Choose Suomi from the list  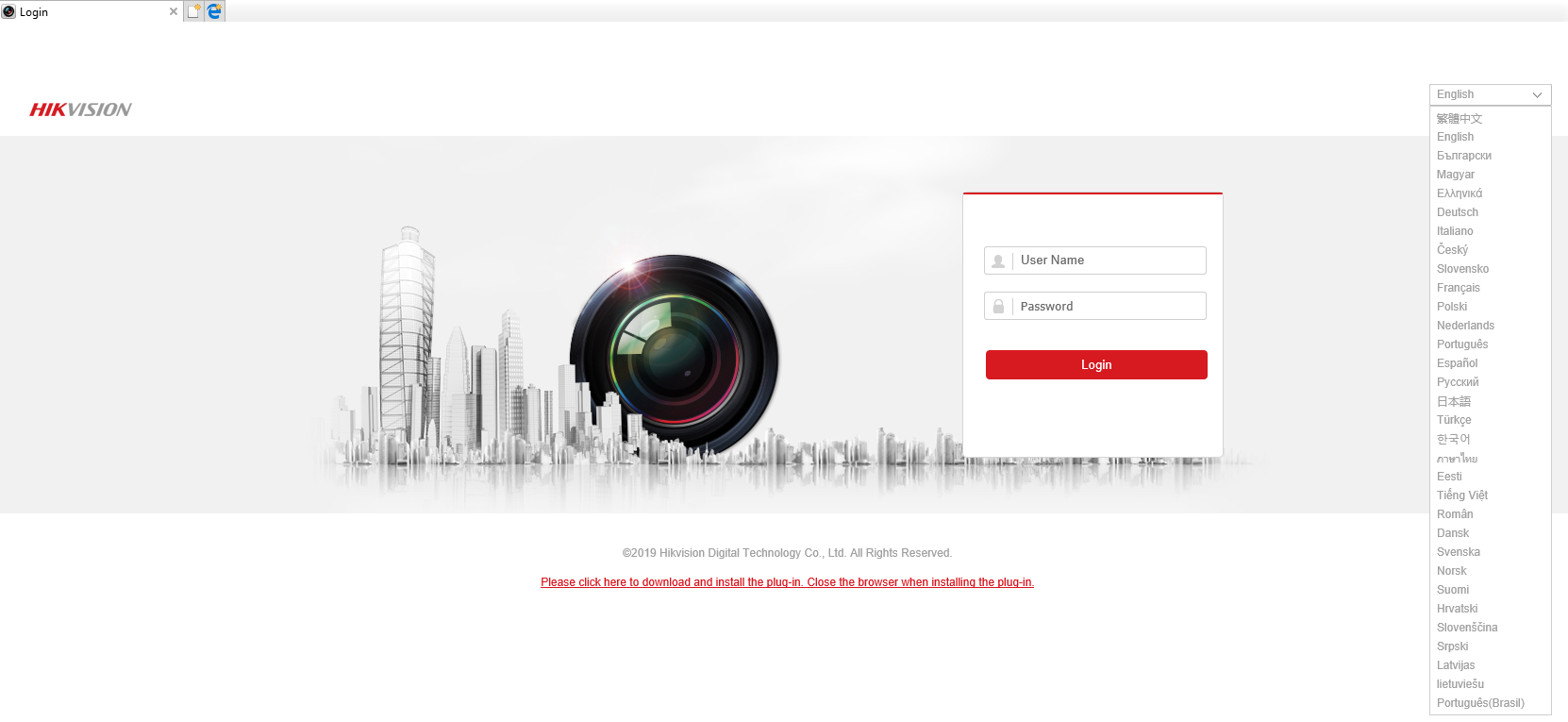(x=1453, y=590)
